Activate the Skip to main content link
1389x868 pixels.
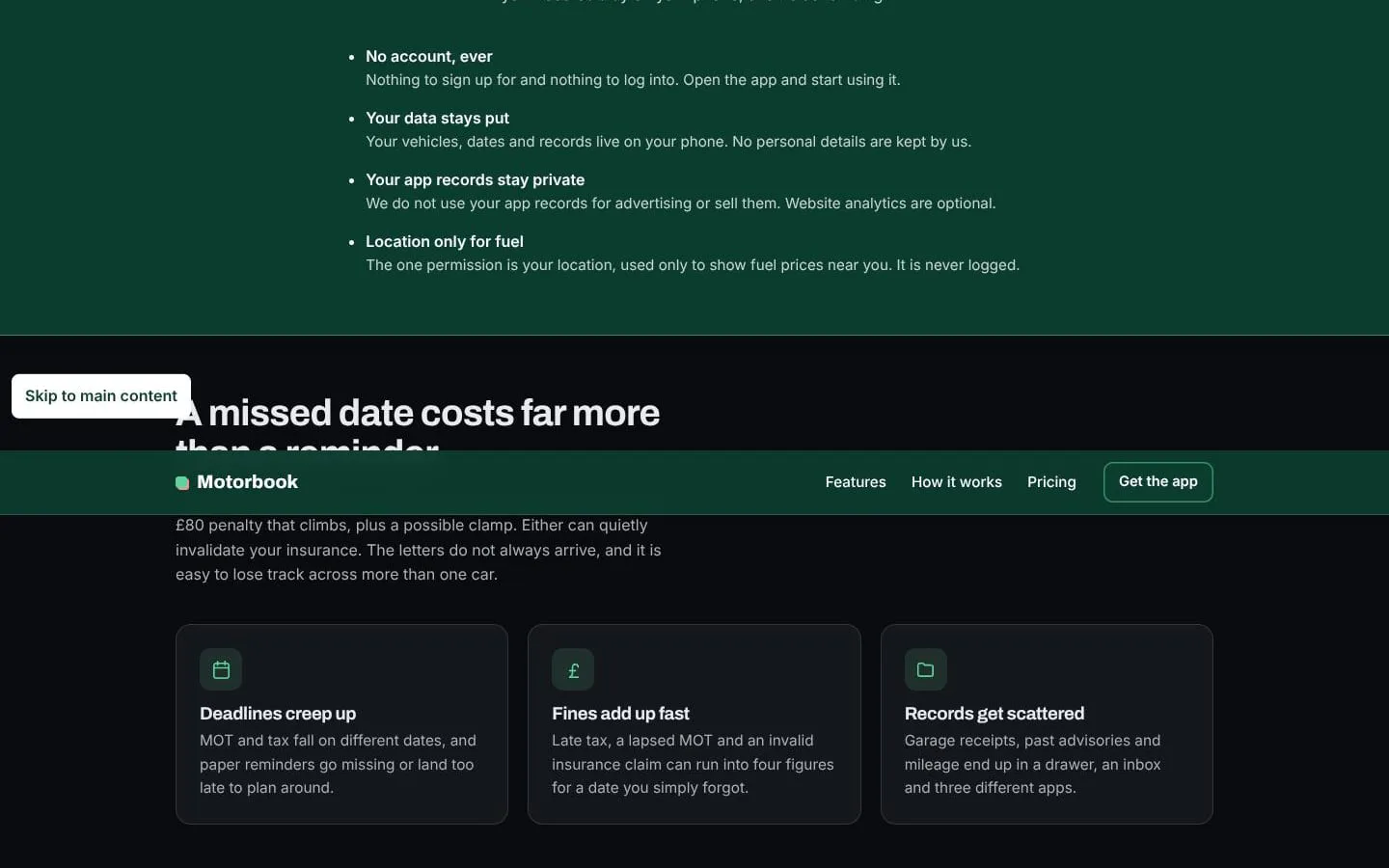(101, 396)
